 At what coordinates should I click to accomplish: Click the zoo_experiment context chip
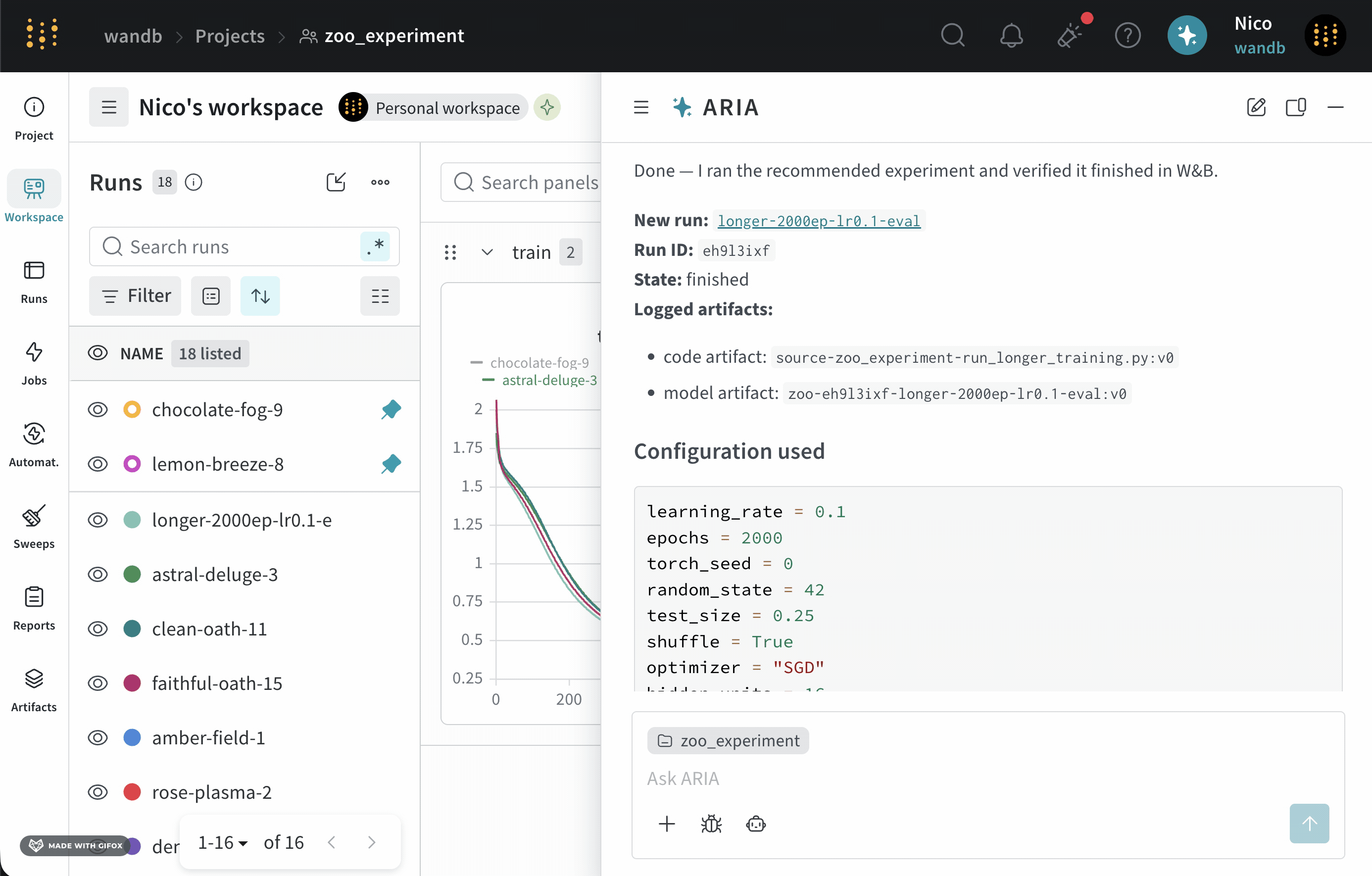coord(728,740)
